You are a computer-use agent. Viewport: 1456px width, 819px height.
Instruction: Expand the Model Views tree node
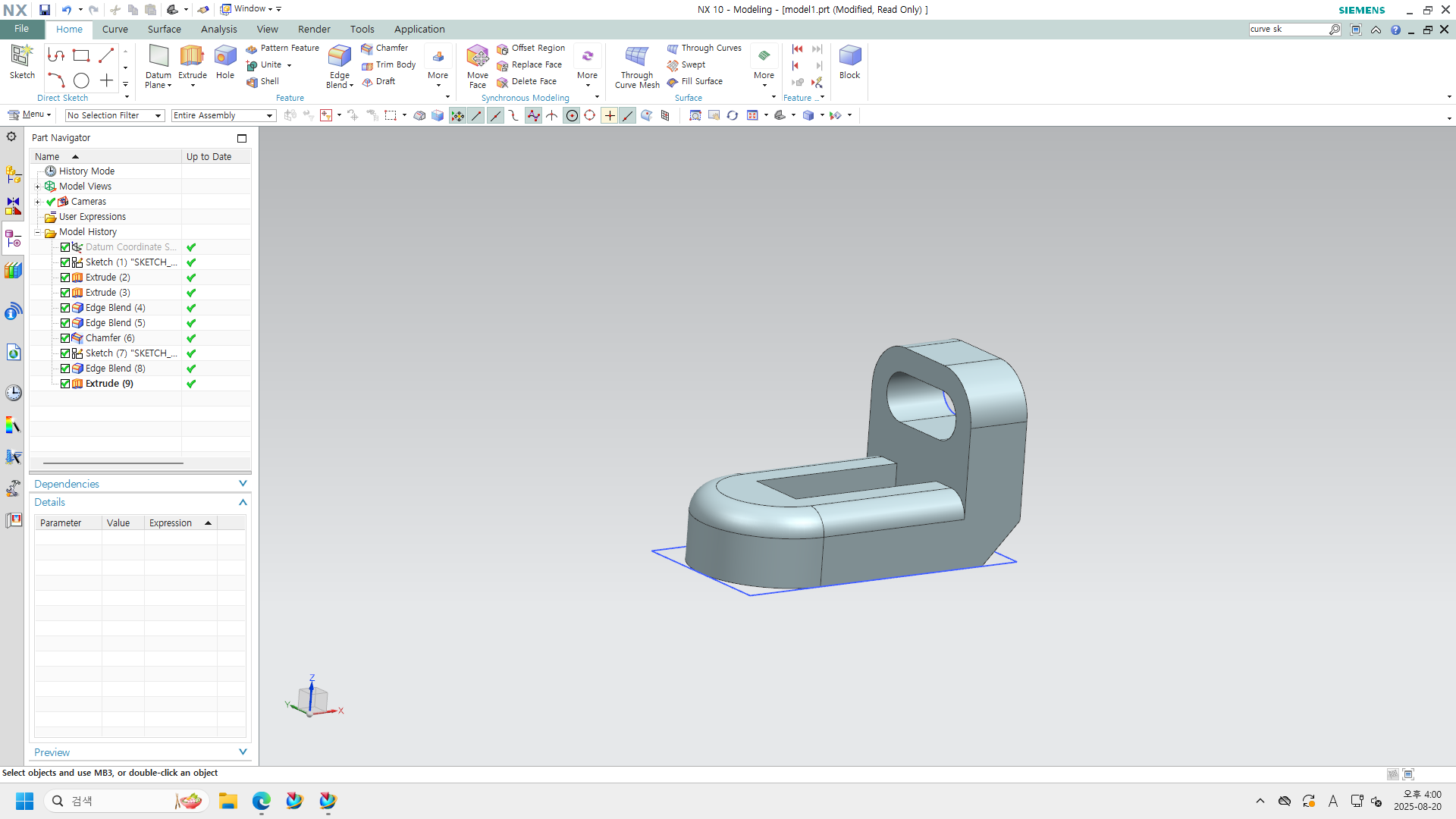(x=37, y=187)
